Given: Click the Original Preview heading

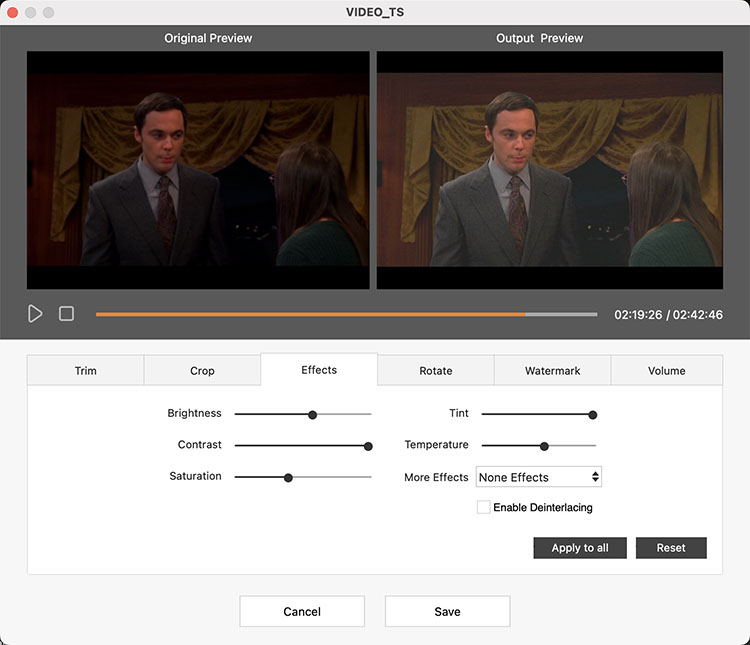Looking at the screenshot, I should pos(208,38).
